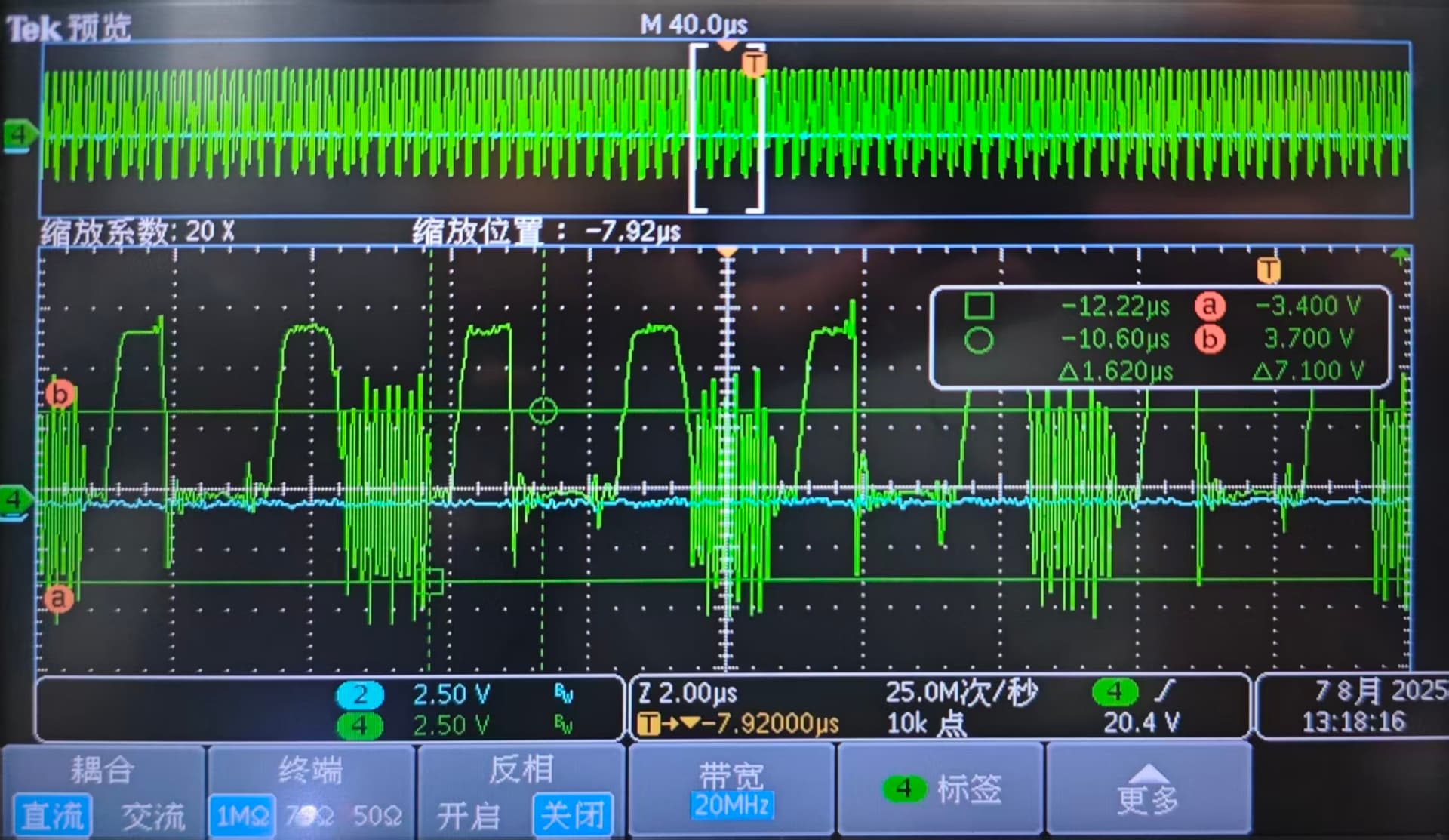
Task: Select DC coupling 直流 option
Action: pos(51,815)
